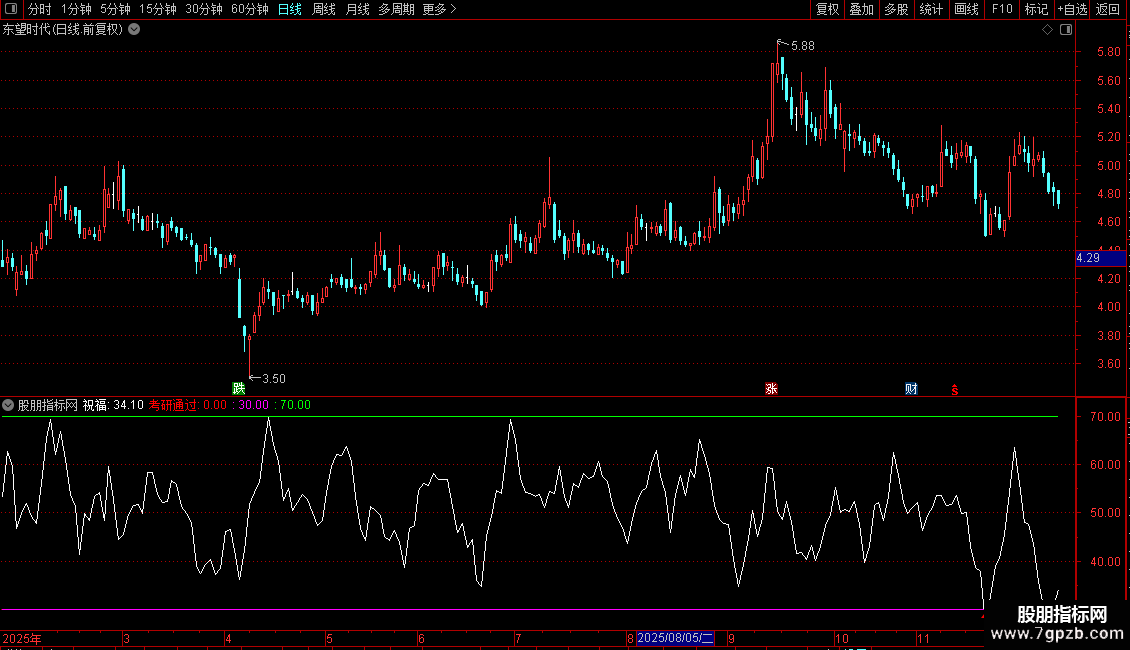
Task: Click the 5.88 high price label
Action: [x=803, y=46]
